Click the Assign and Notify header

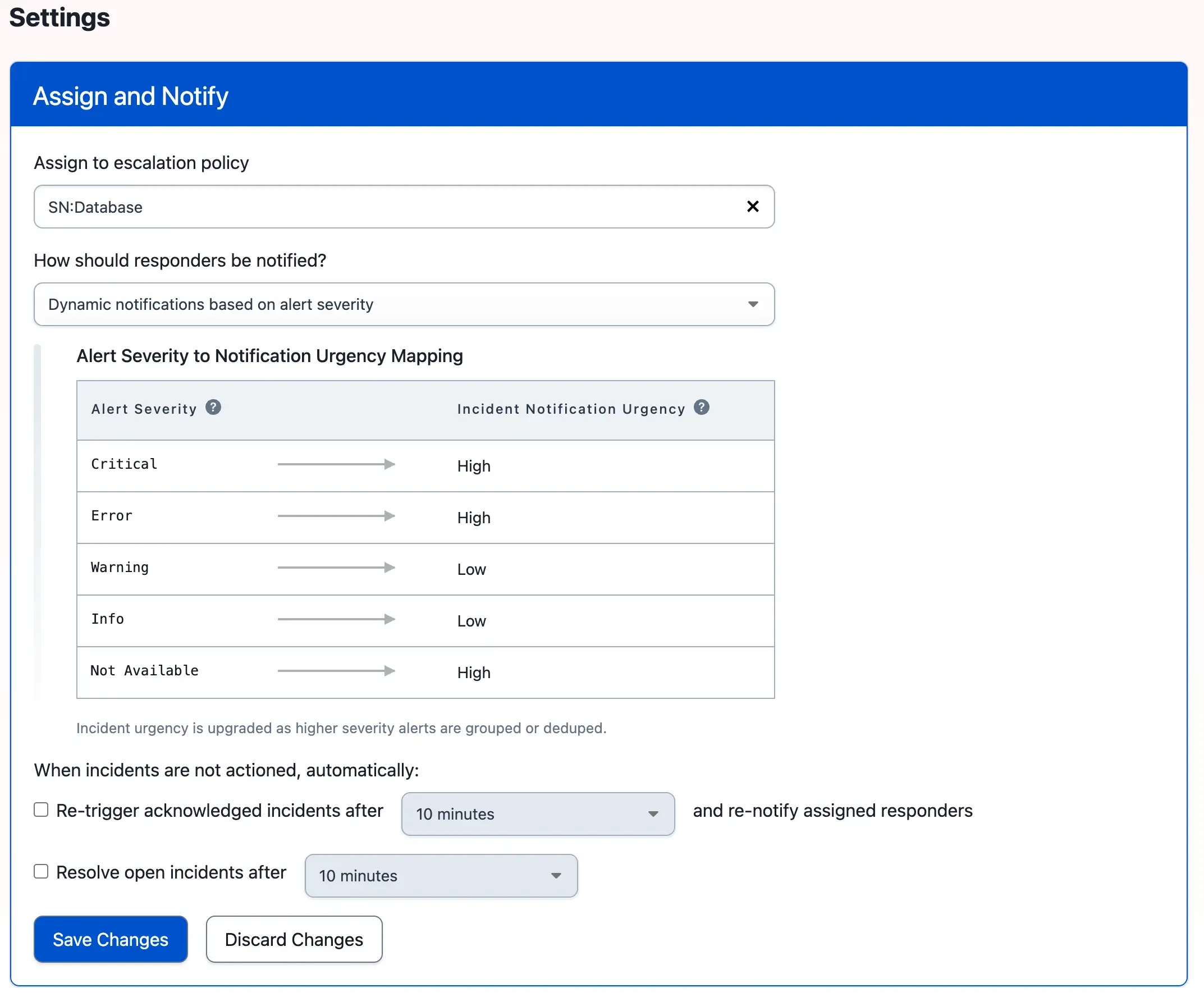[131, 96]
